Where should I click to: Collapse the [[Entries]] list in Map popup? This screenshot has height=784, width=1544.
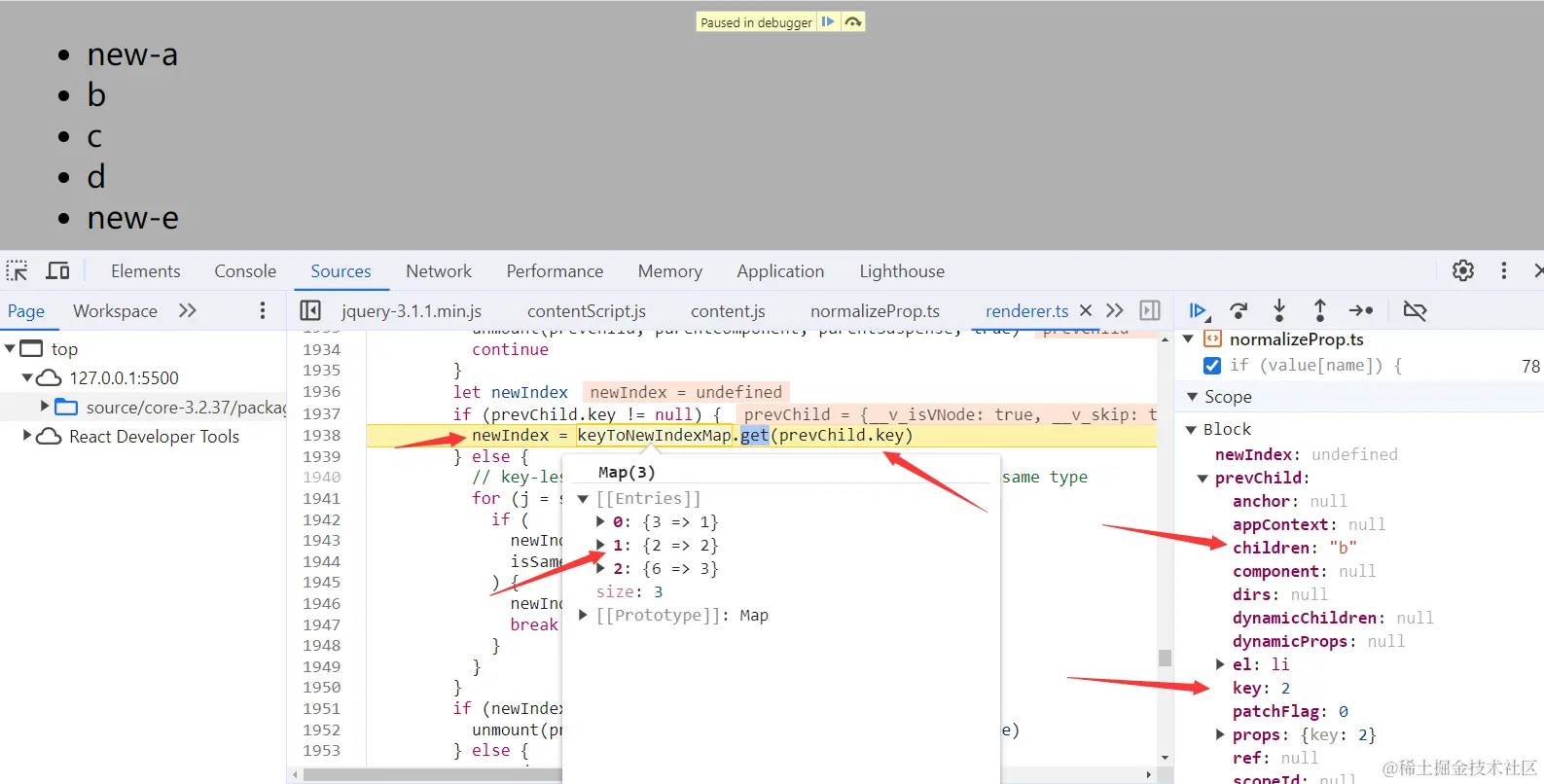583,498
